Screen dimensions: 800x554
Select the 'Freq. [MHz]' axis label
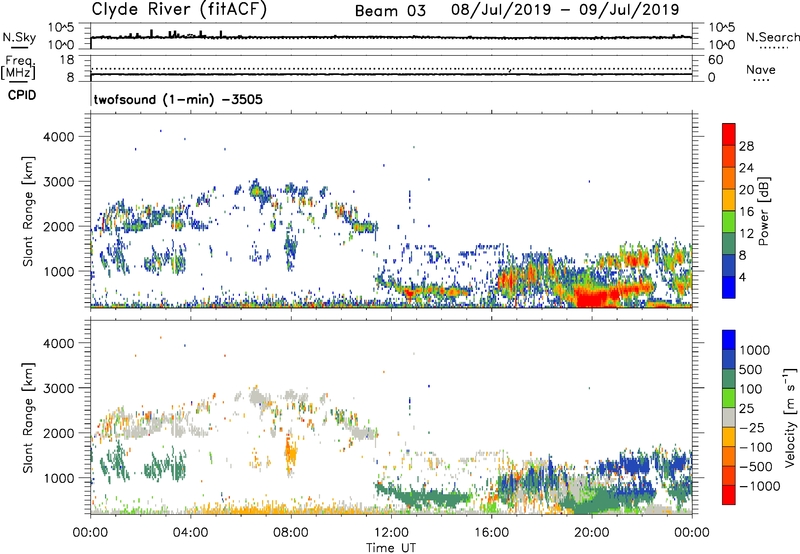click(19, 68)
